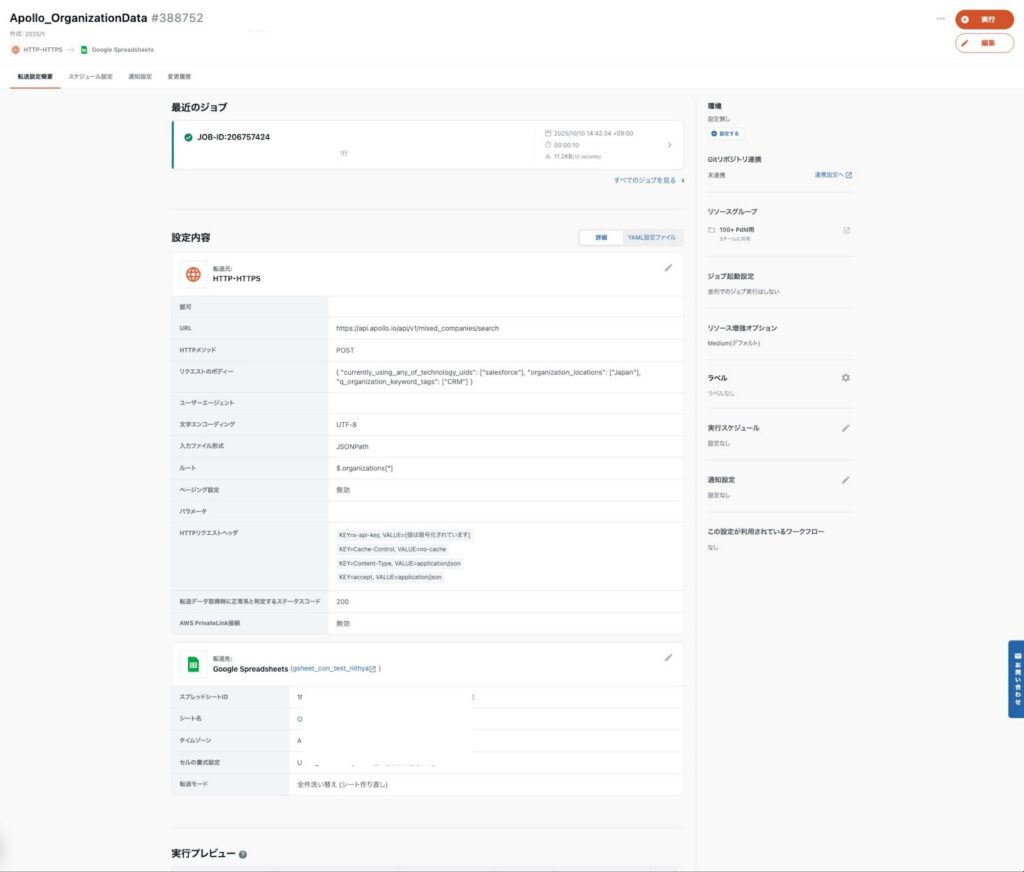Click the help icon next to 実行プレビュー
Viewport: 1024px width, 872px height.
coord(243,855)
